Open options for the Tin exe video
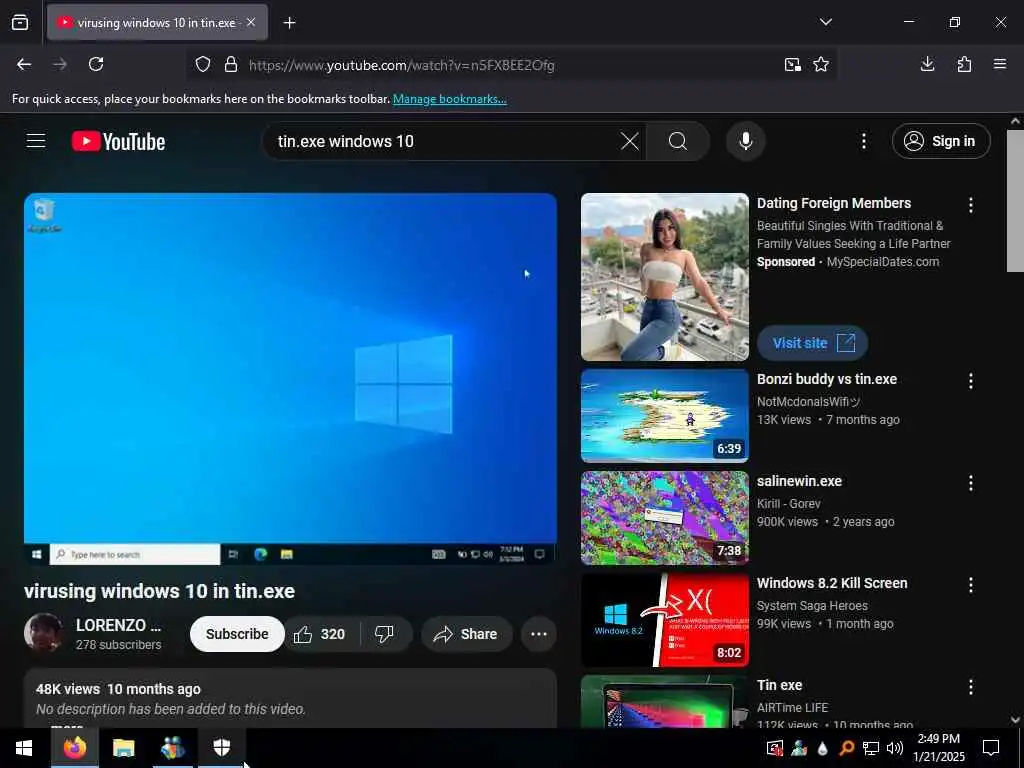 tap(970, 686)
